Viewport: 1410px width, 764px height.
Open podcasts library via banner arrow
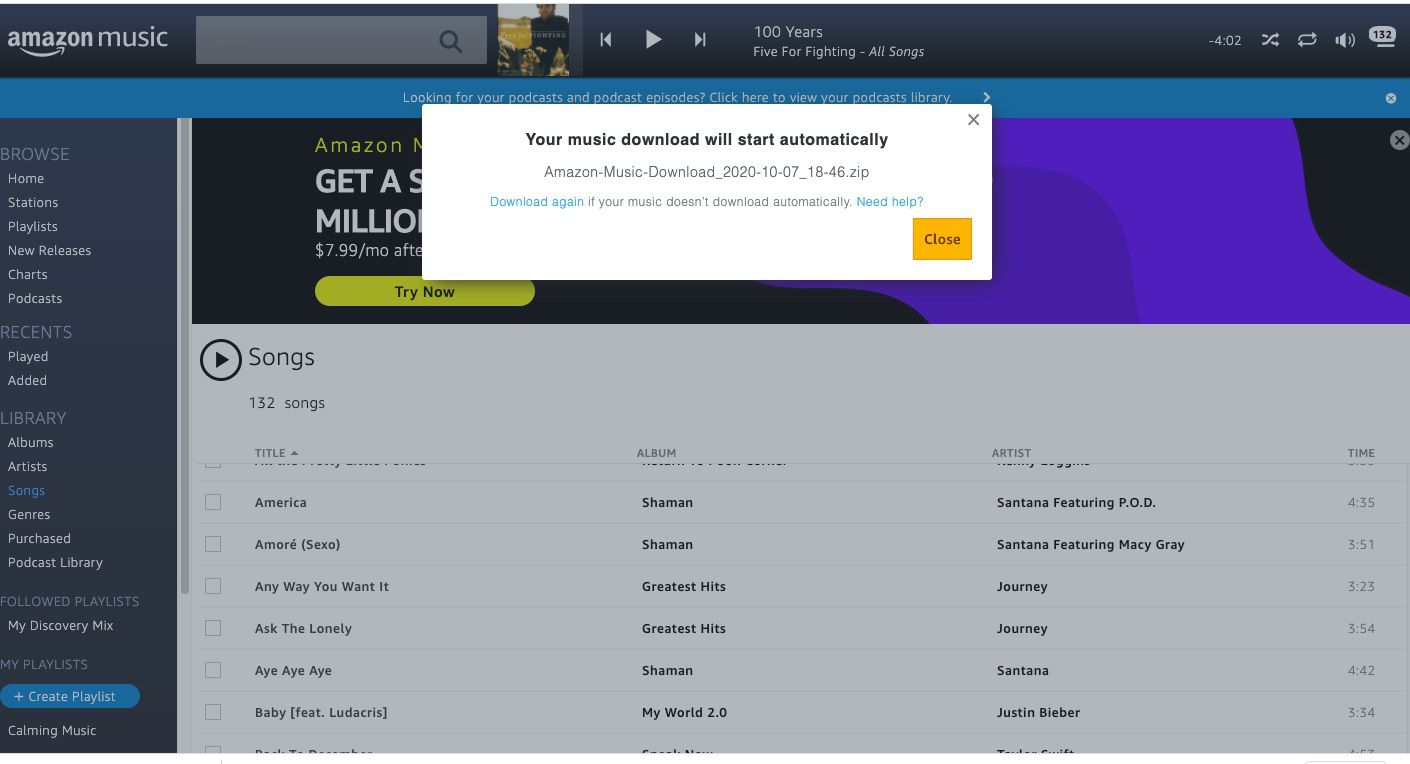click(x=986, y=97)
